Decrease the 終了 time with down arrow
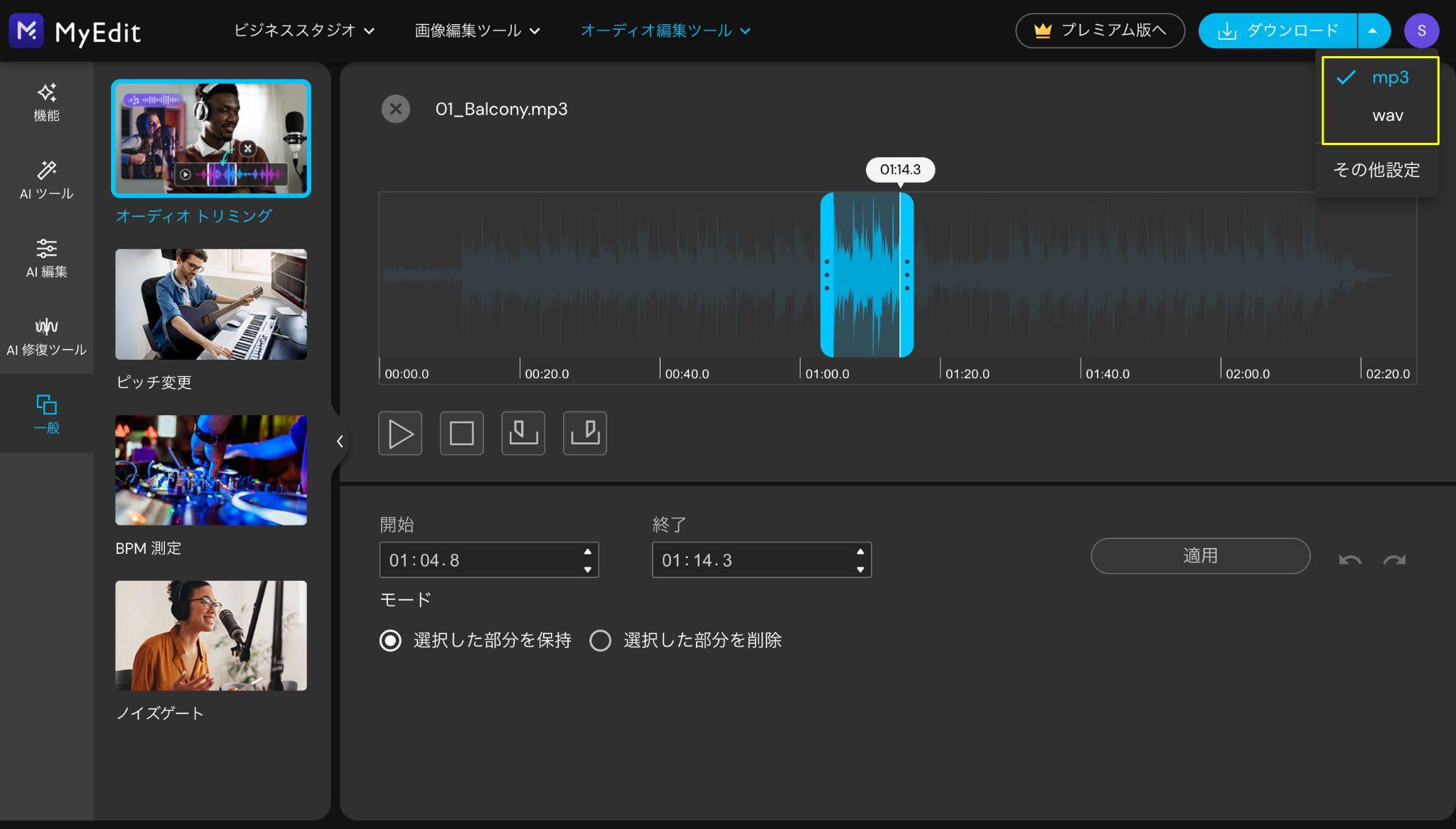This screenshot has width=1456, height=829. 860,569
